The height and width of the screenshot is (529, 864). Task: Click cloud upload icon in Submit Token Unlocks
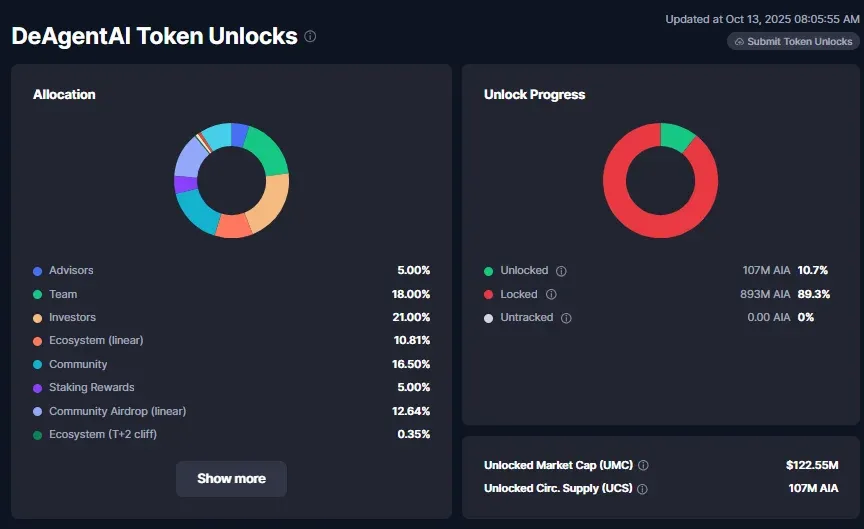739,42
